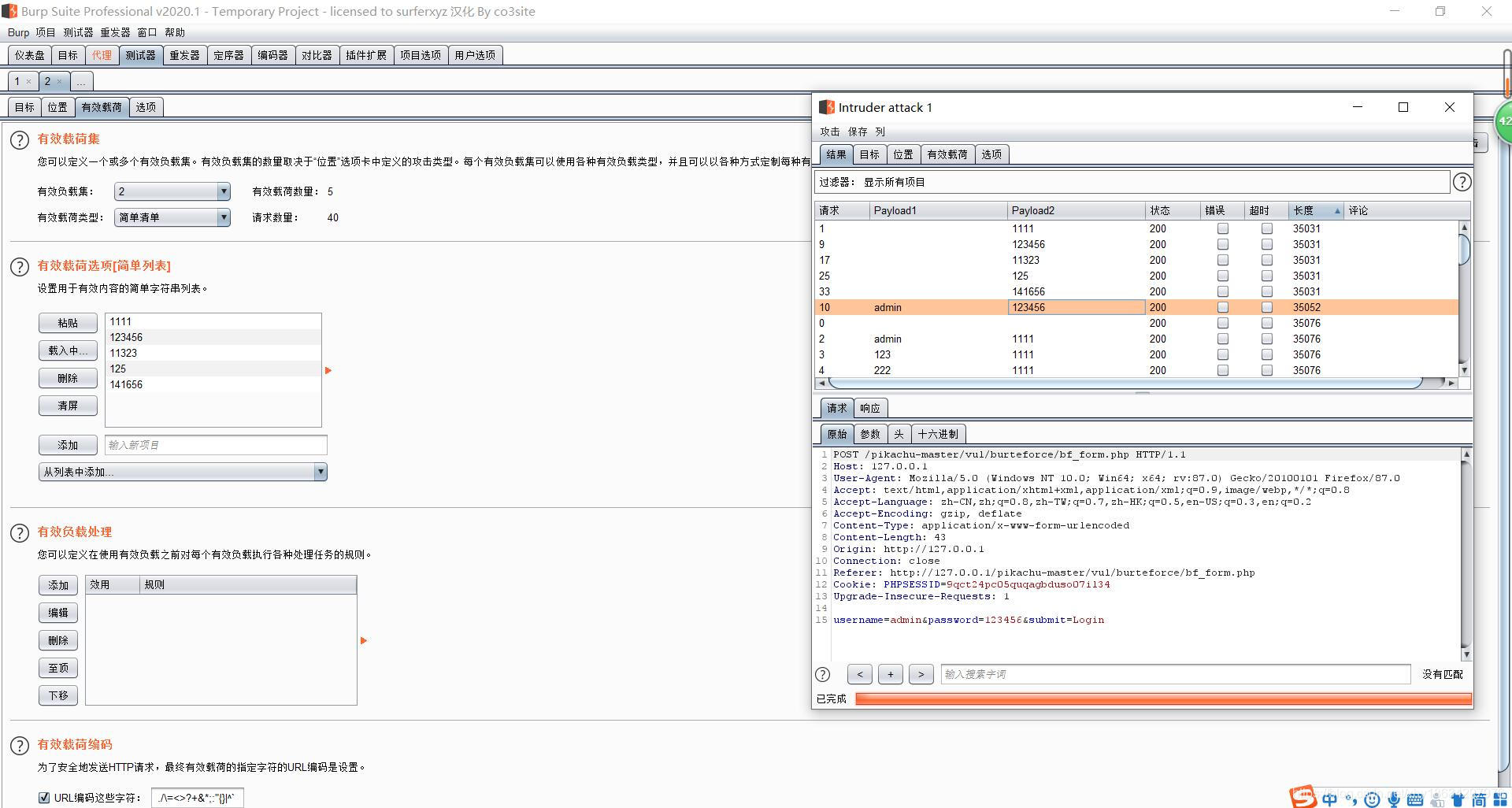The width and height of the screenshot is (1512, 808).
Task: Click the Paste button for payload list
Action: pyautogui.click(x=68, y=323)
